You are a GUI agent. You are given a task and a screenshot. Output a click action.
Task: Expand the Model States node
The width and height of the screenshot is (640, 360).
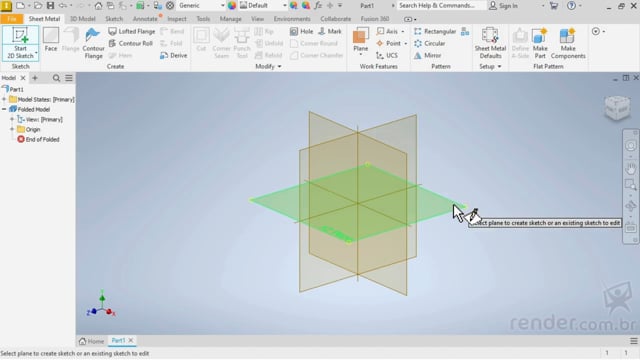click(4, 99)
